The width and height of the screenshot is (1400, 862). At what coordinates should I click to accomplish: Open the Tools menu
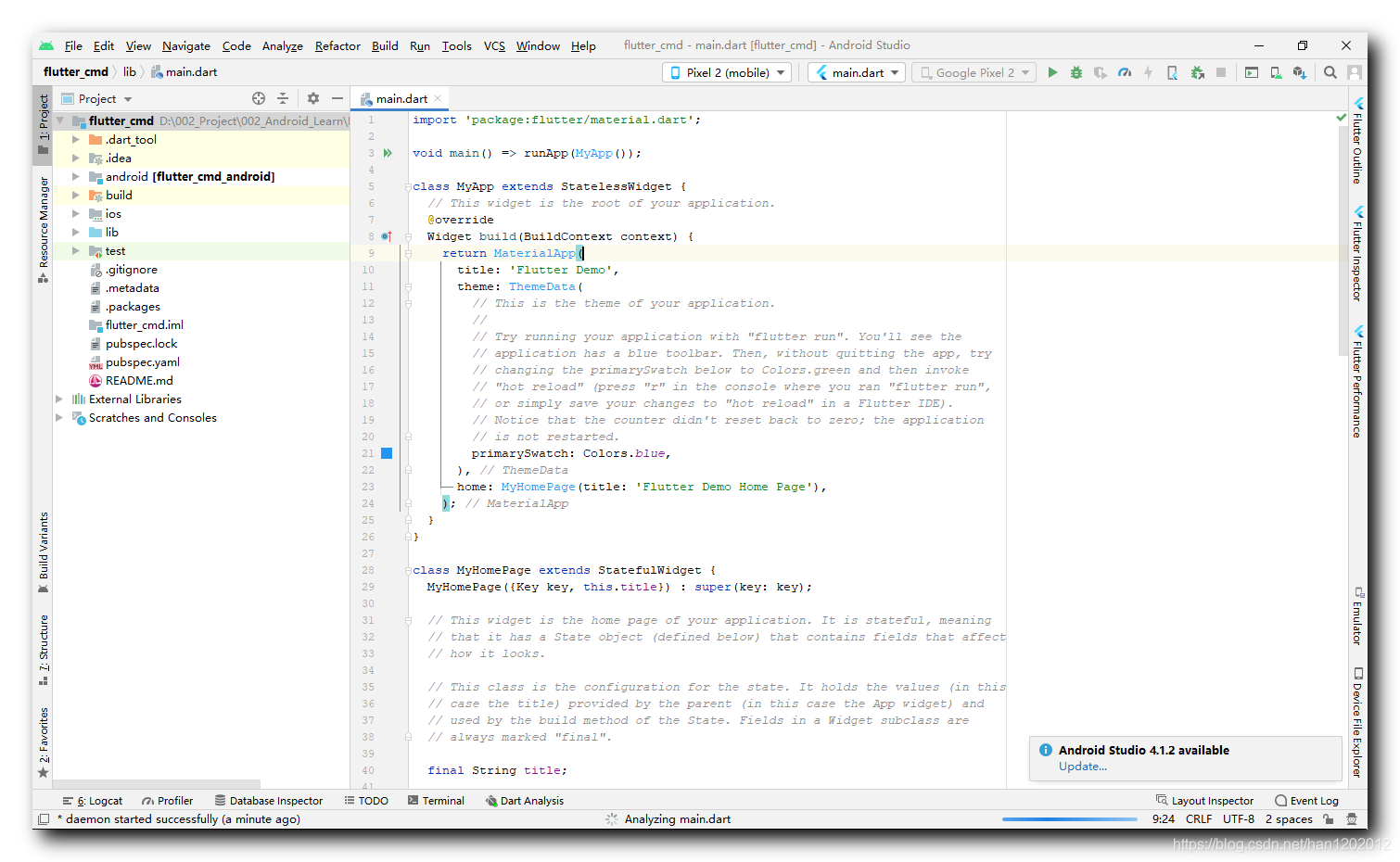(456, 45)
